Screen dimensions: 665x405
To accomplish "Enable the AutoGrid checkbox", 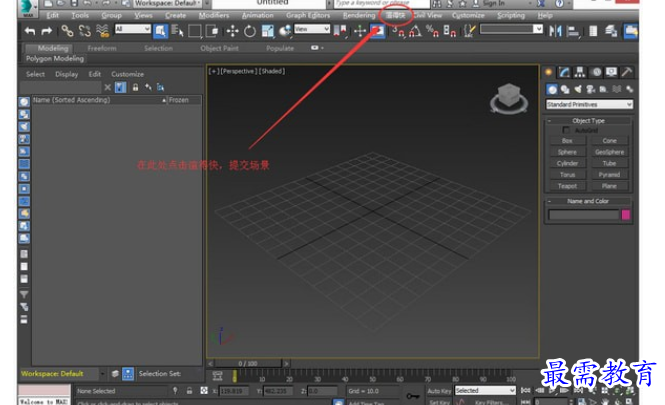I will [567, 130].
